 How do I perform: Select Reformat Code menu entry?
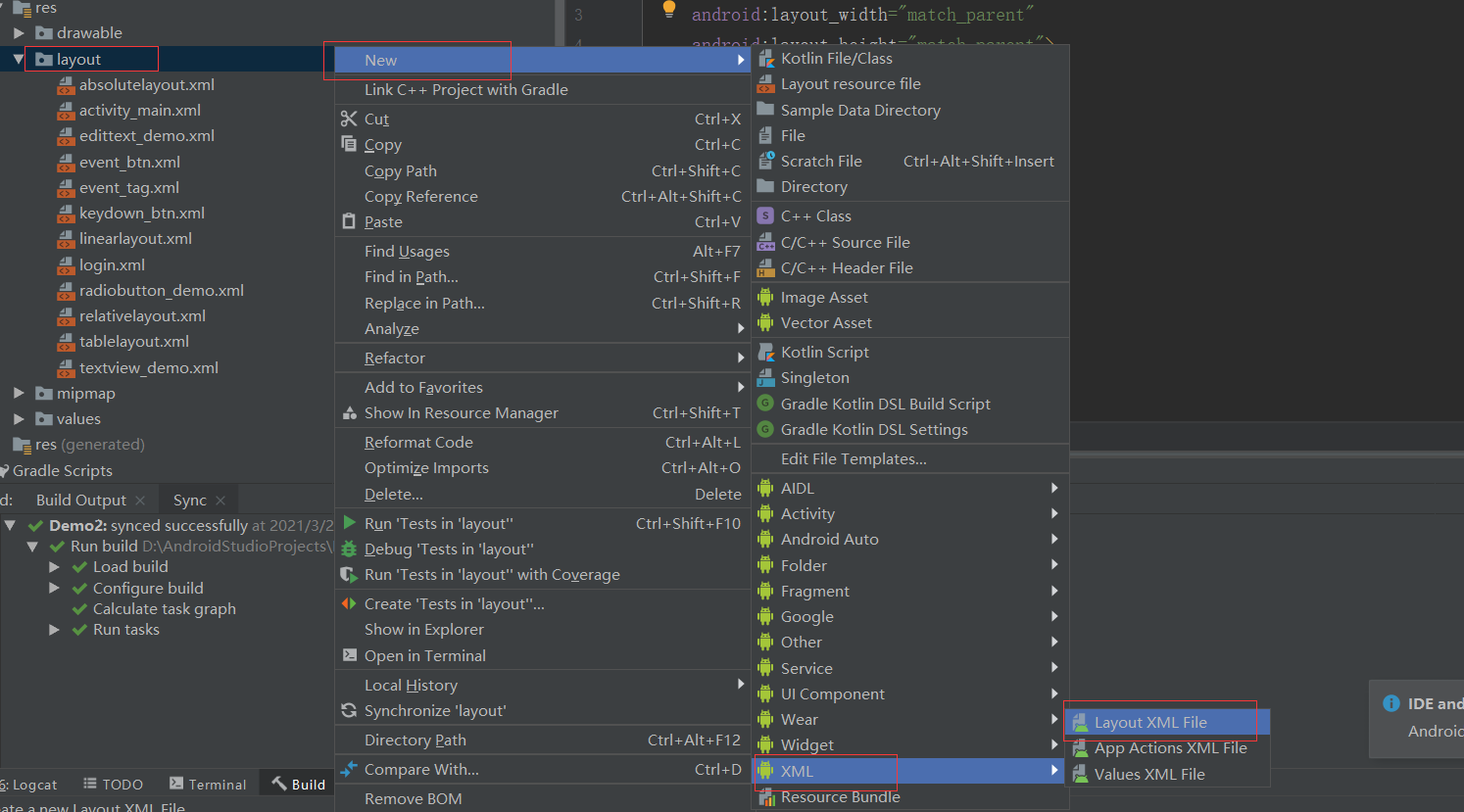tap(542, 443)
